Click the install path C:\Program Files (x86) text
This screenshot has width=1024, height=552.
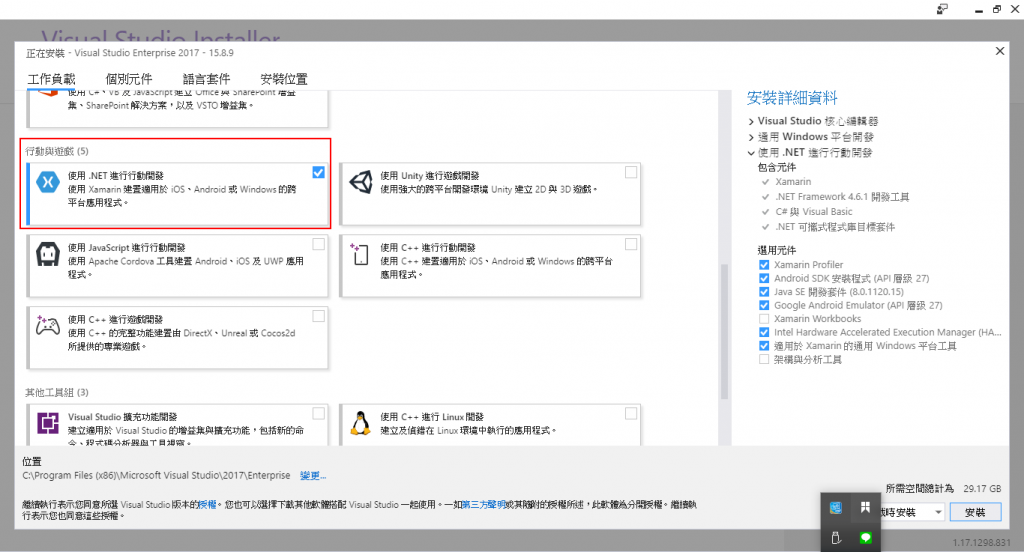coord(156,476)
